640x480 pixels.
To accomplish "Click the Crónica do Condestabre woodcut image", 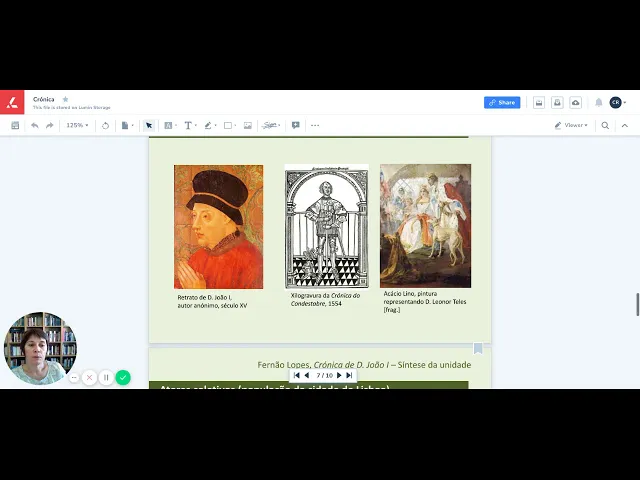I will (x=327, y=226).
